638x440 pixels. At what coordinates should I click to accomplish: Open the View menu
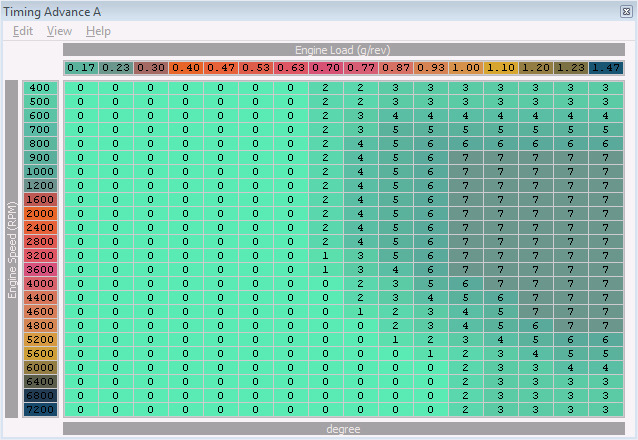[x=59, y=31]
